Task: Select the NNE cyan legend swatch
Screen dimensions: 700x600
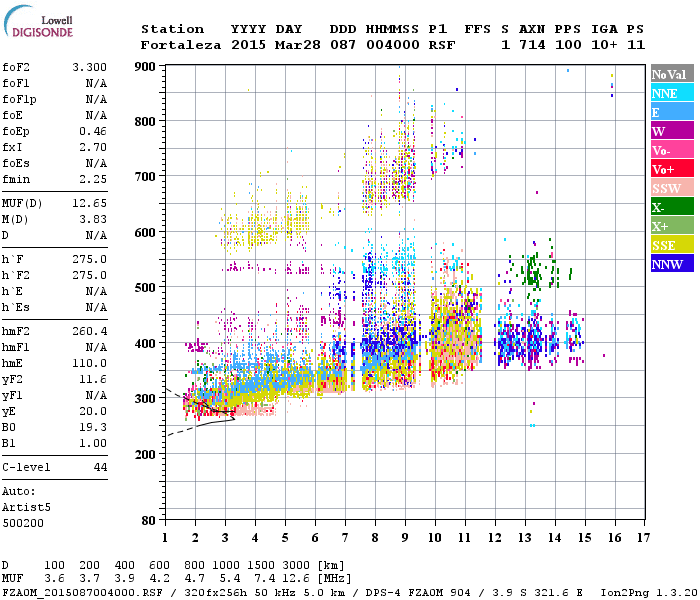Action: [672, 93]
